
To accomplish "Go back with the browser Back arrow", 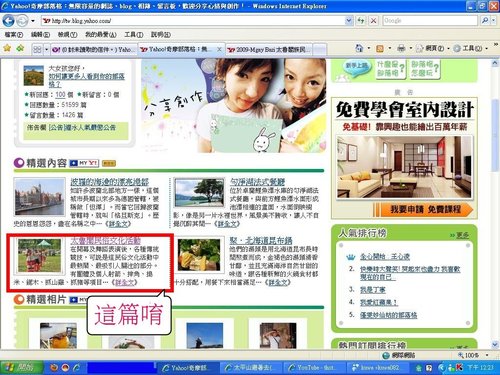I will [x=8, y=21].
